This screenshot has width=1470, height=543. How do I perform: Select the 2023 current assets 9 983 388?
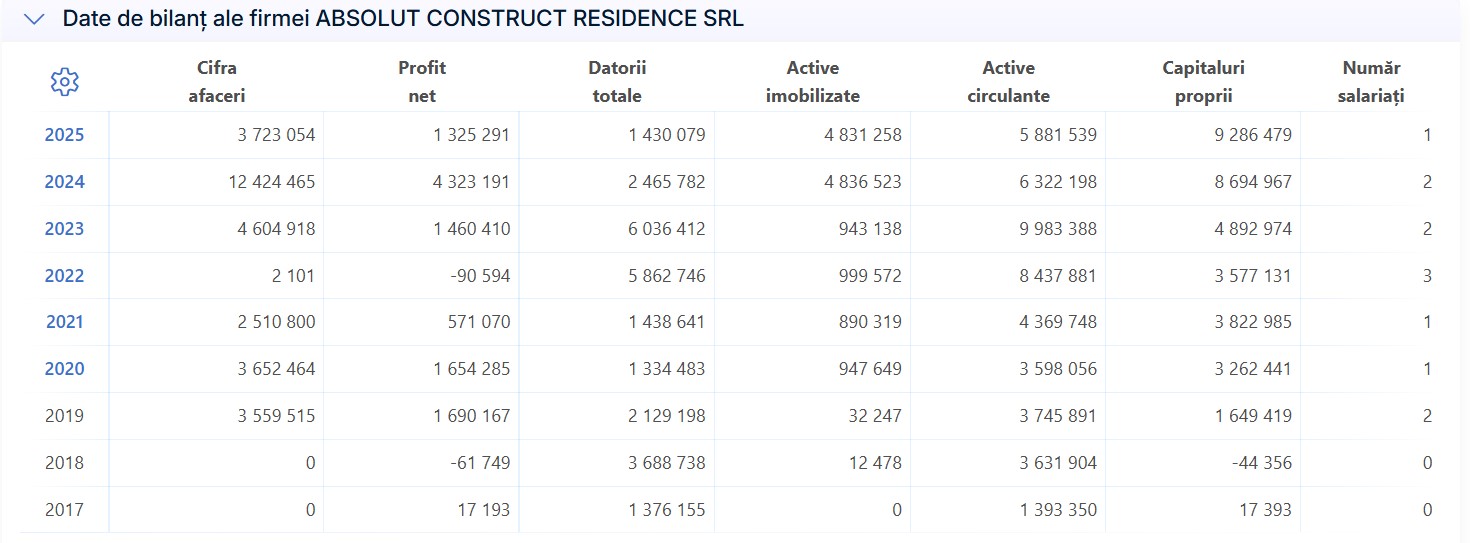tap(1058, 229)
